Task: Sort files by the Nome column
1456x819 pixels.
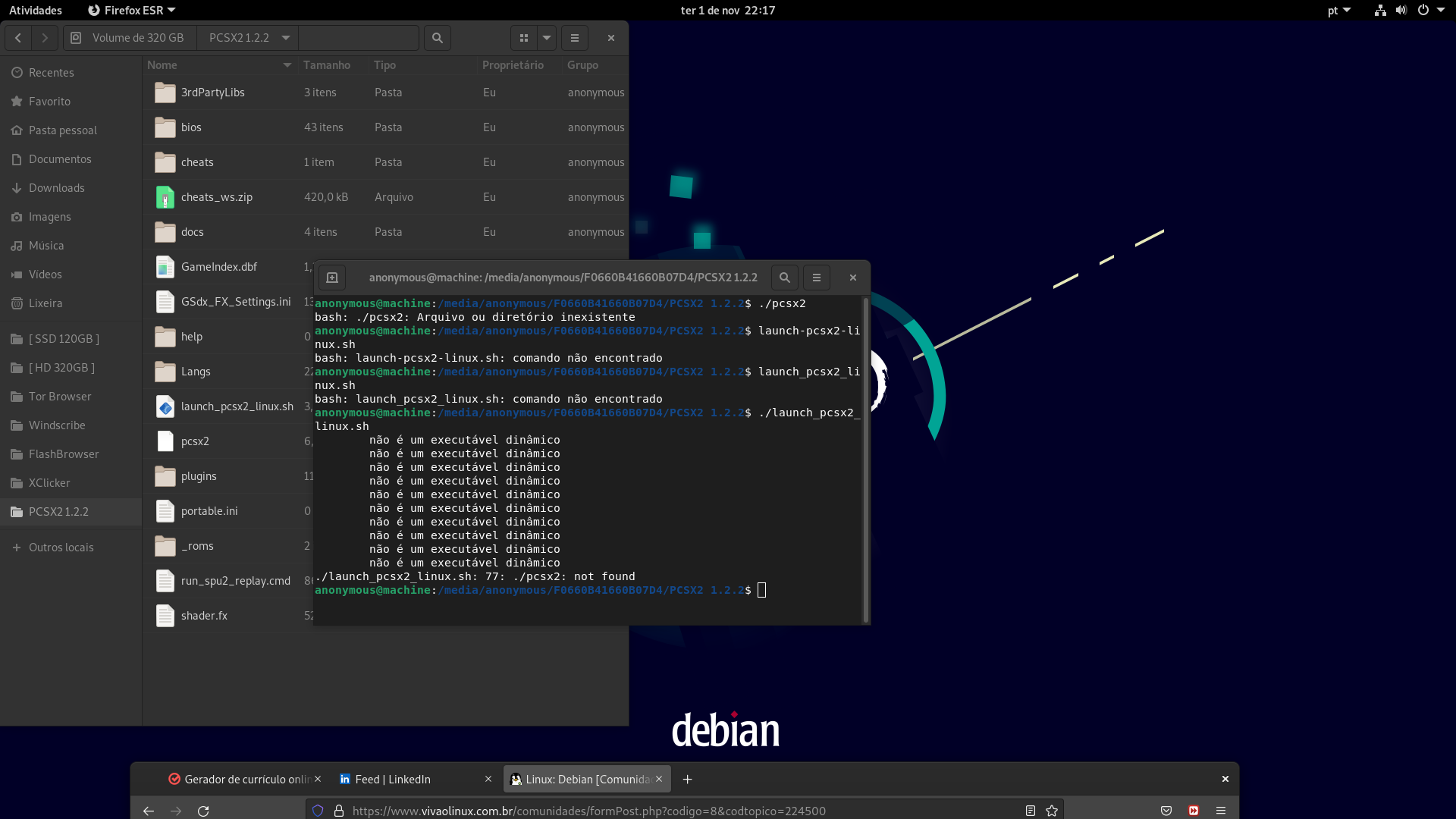Action: [x=220, y=65]
